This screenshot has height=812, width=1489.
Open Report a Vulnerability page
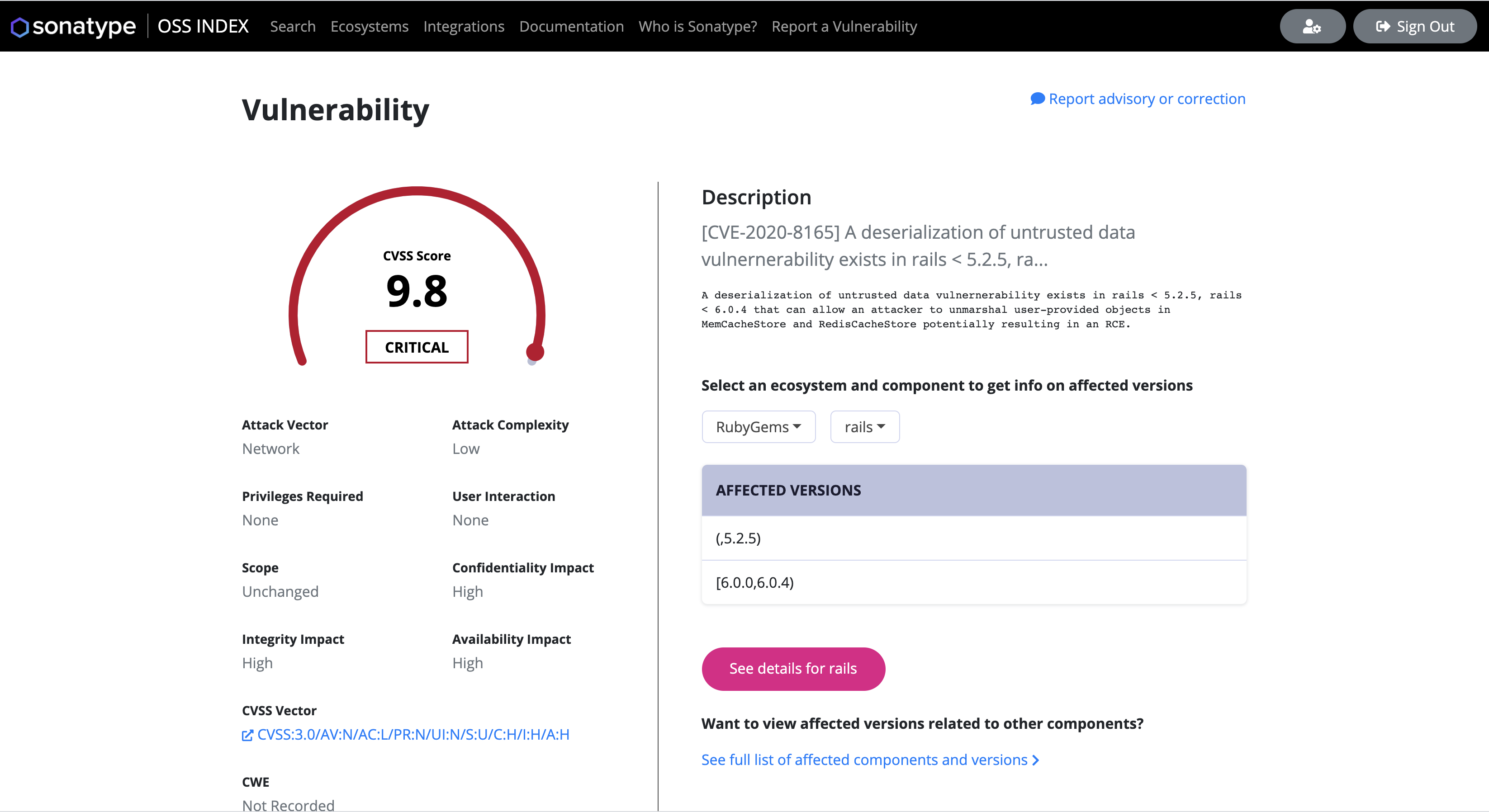(x=844, y=27)
